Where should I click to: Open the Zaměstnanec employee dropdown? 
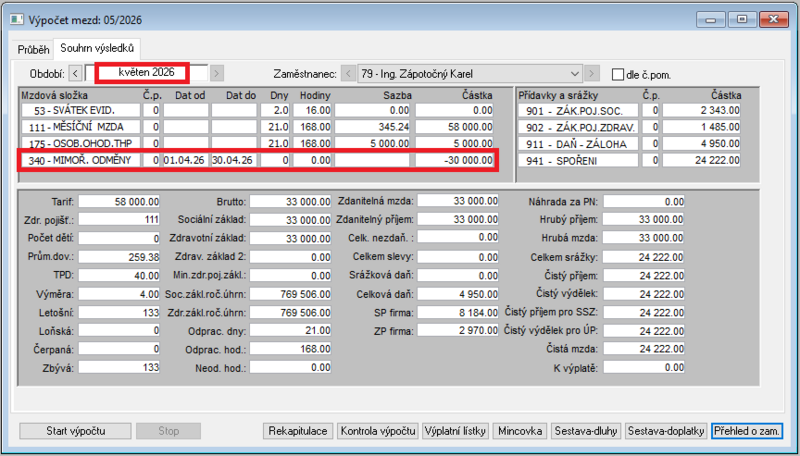pyautogui.click(x=470, y=73)
